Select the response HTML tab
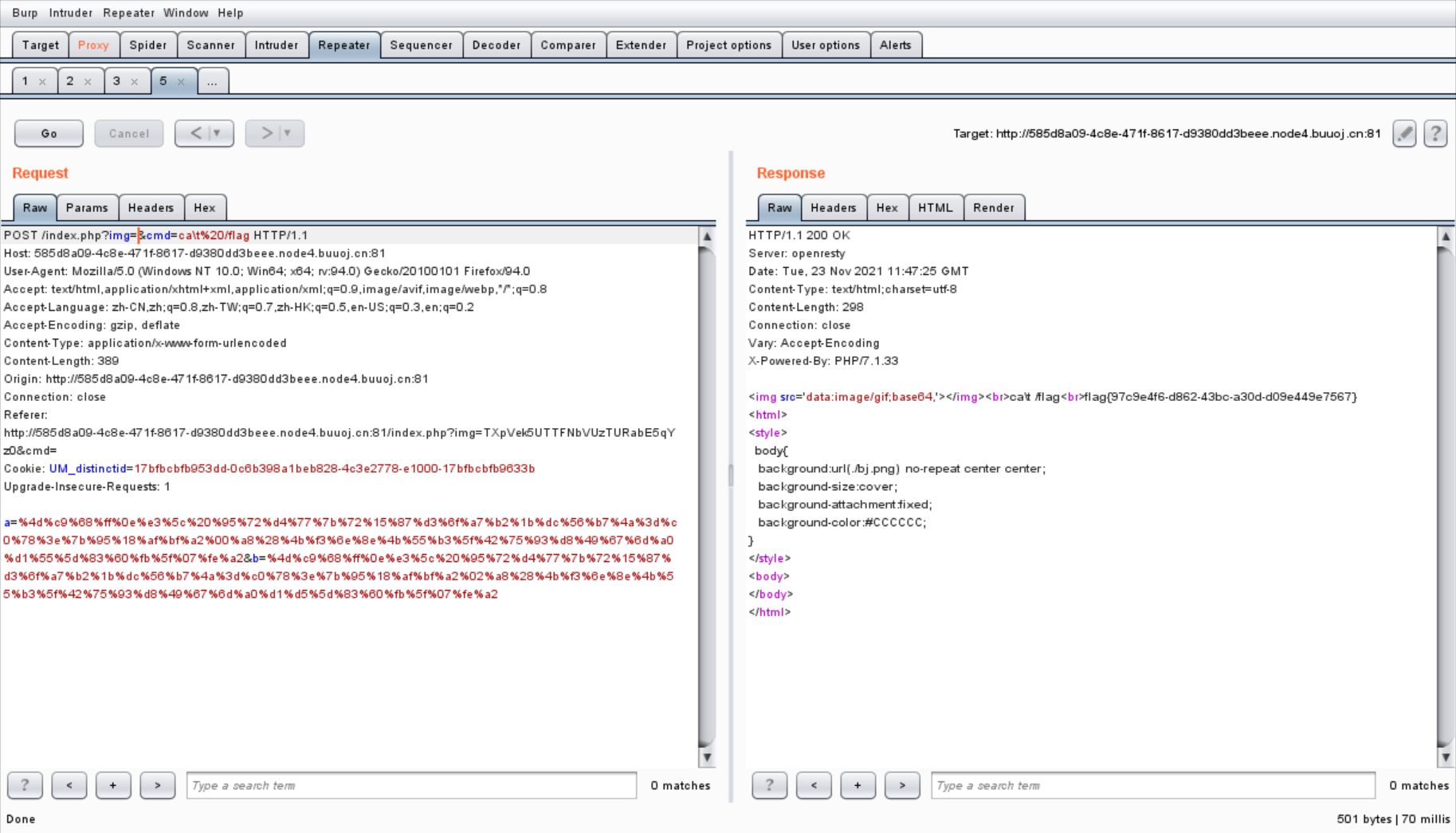 tap(936, 207)
